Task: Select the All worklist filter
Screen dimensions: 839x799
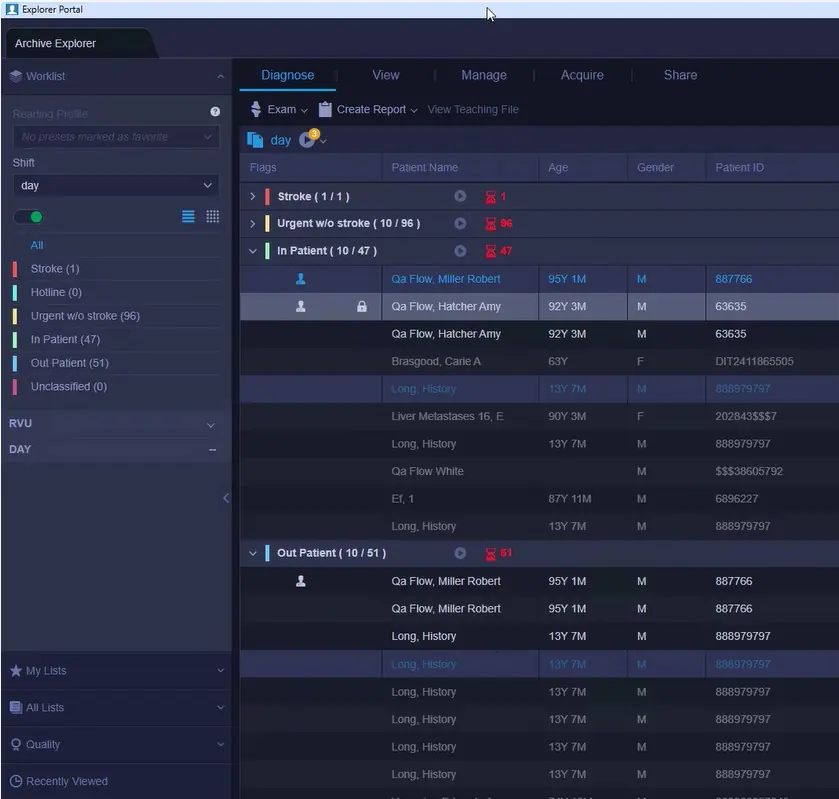Action: 37,245
